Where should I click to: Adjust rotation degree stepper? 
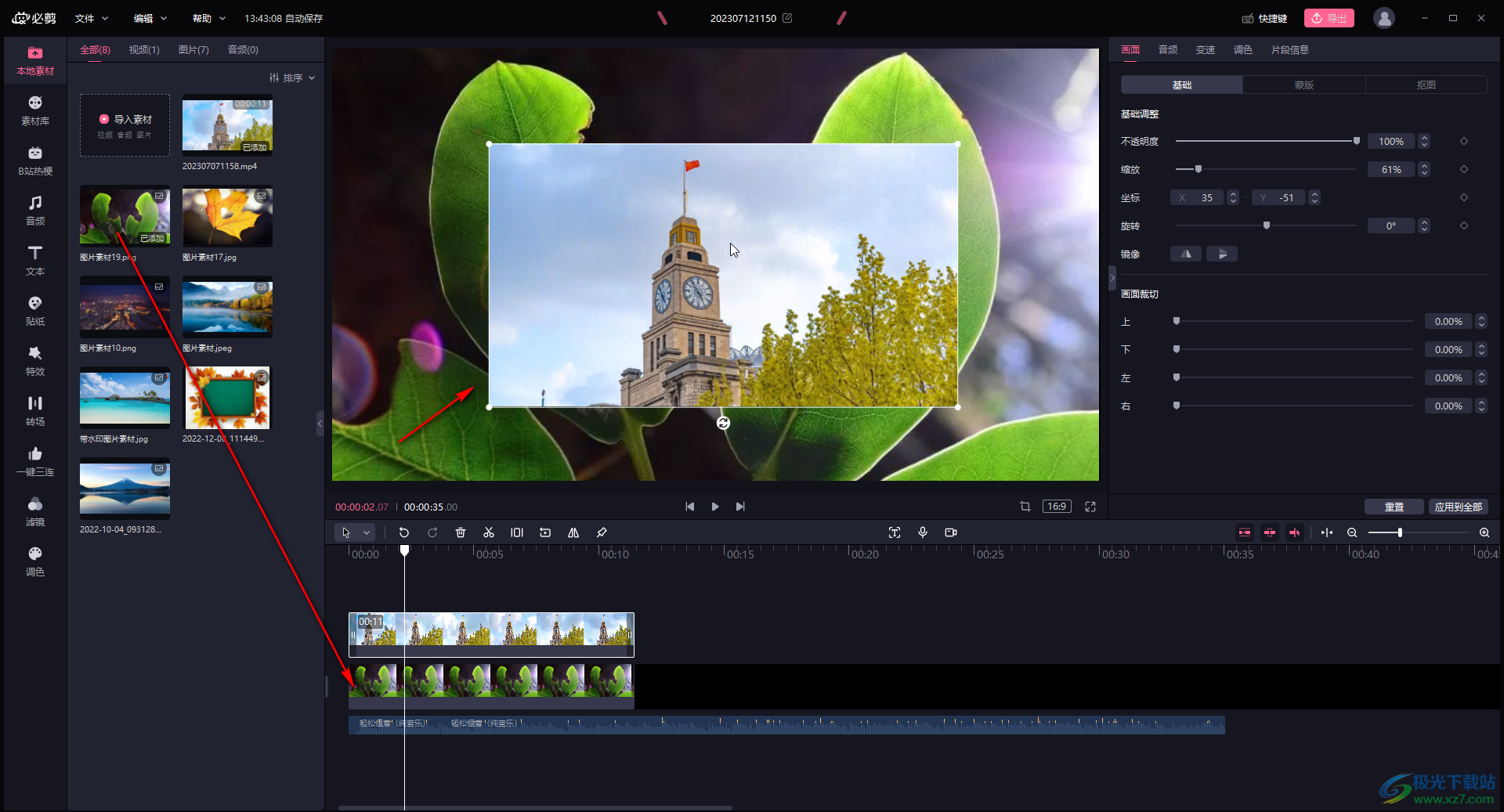1425,226
